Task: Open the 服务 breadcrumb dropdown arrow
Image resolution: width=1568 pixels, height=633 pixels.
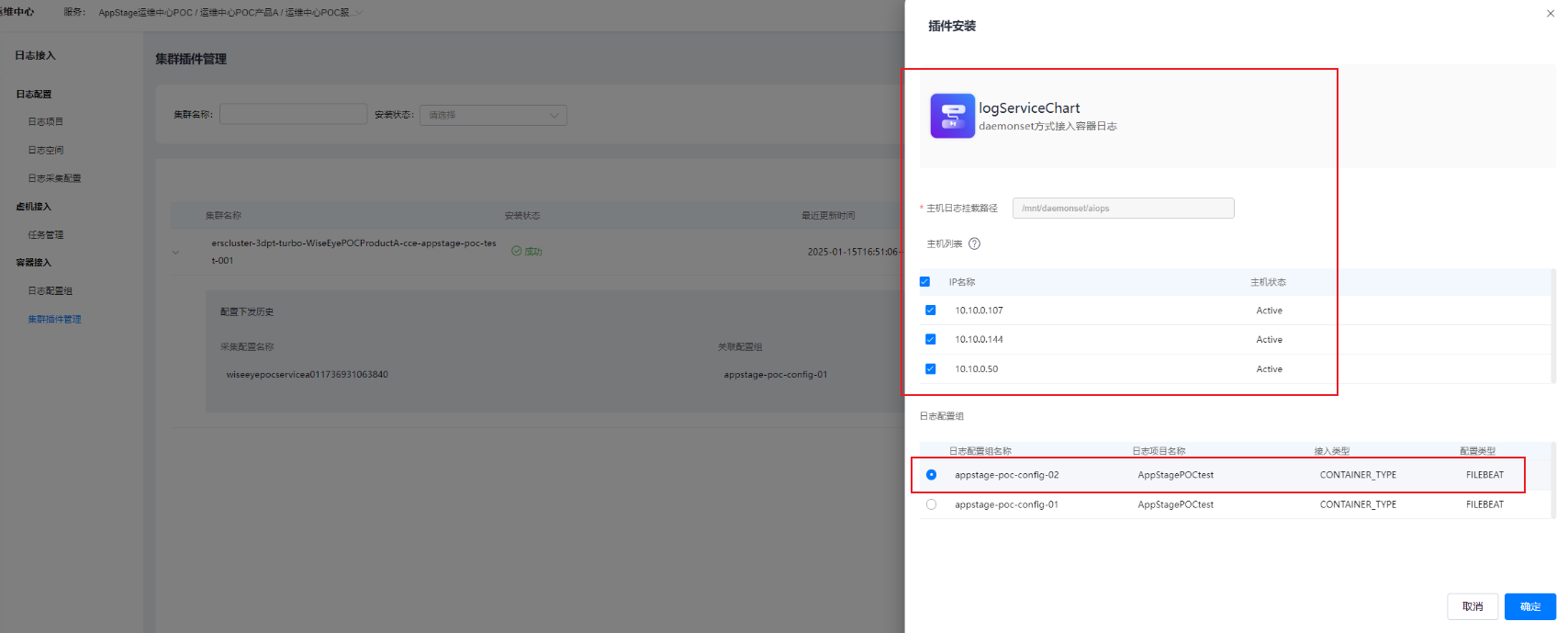Action: tap(358, 13)
